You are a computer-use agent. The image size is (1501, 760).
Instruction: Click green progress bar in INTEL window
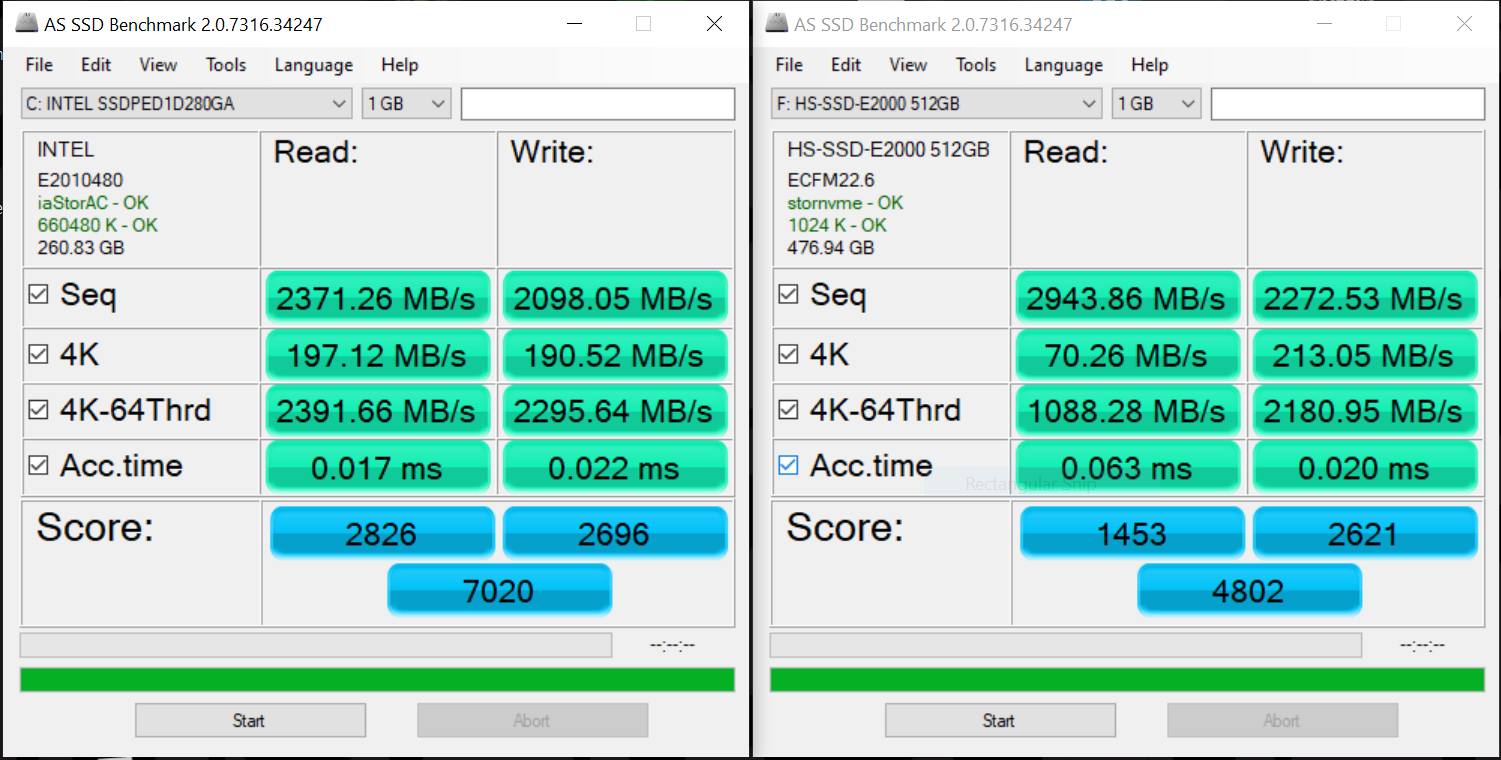coord(377,680)
